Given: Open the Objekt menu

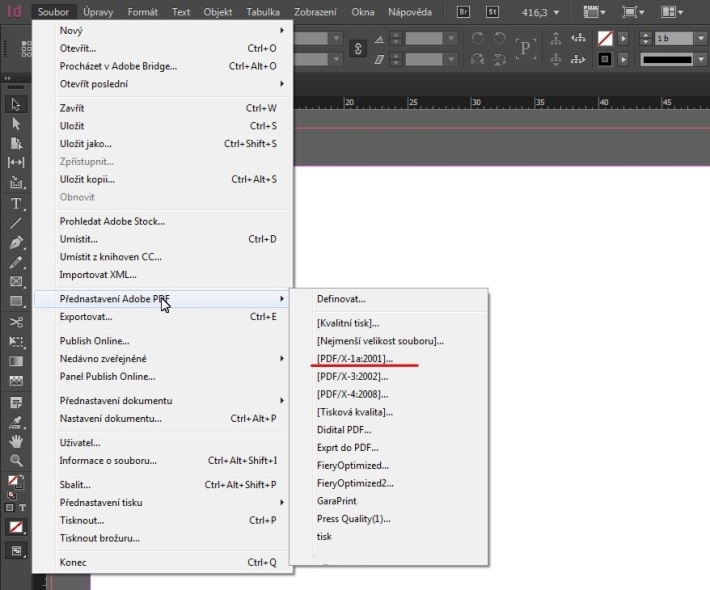Looking at the screenshot, I should pos(218,12).
